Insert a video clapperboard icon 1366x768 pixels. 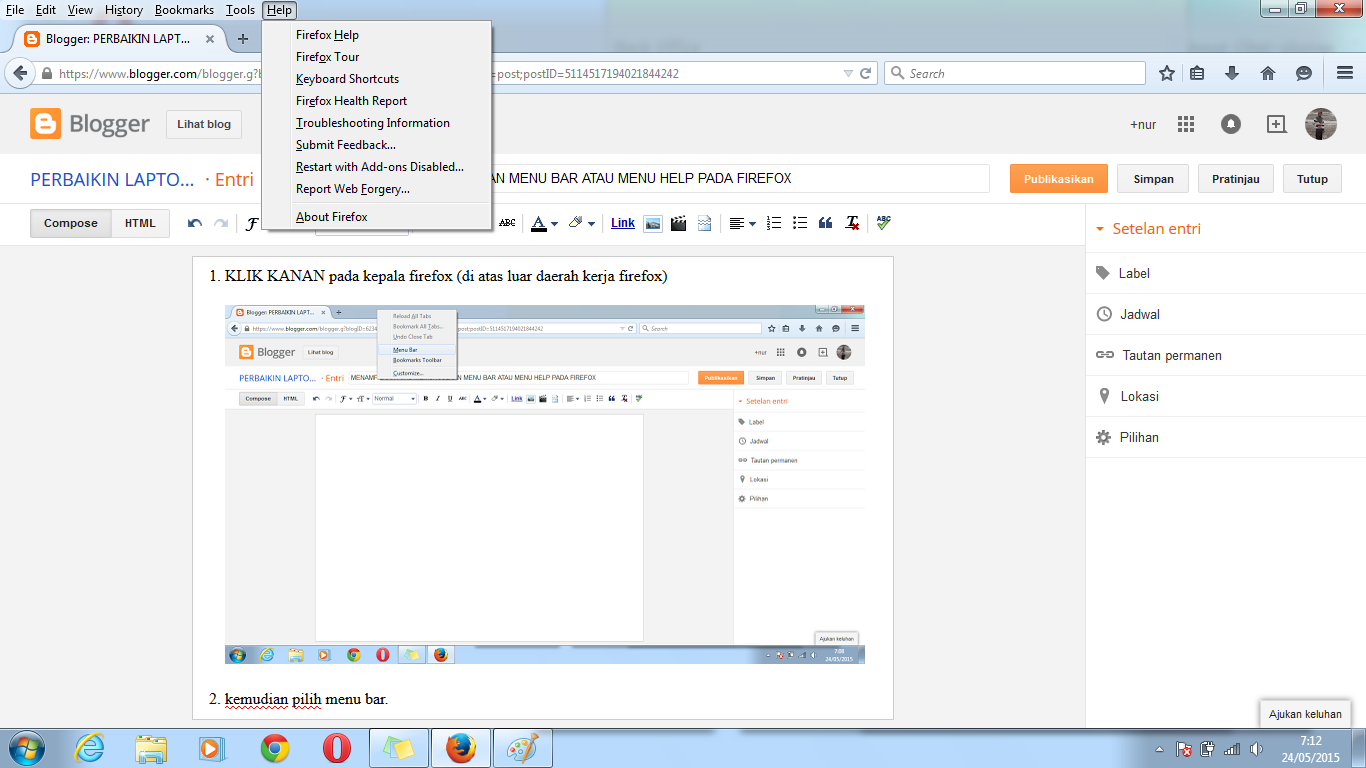[678, 223]
